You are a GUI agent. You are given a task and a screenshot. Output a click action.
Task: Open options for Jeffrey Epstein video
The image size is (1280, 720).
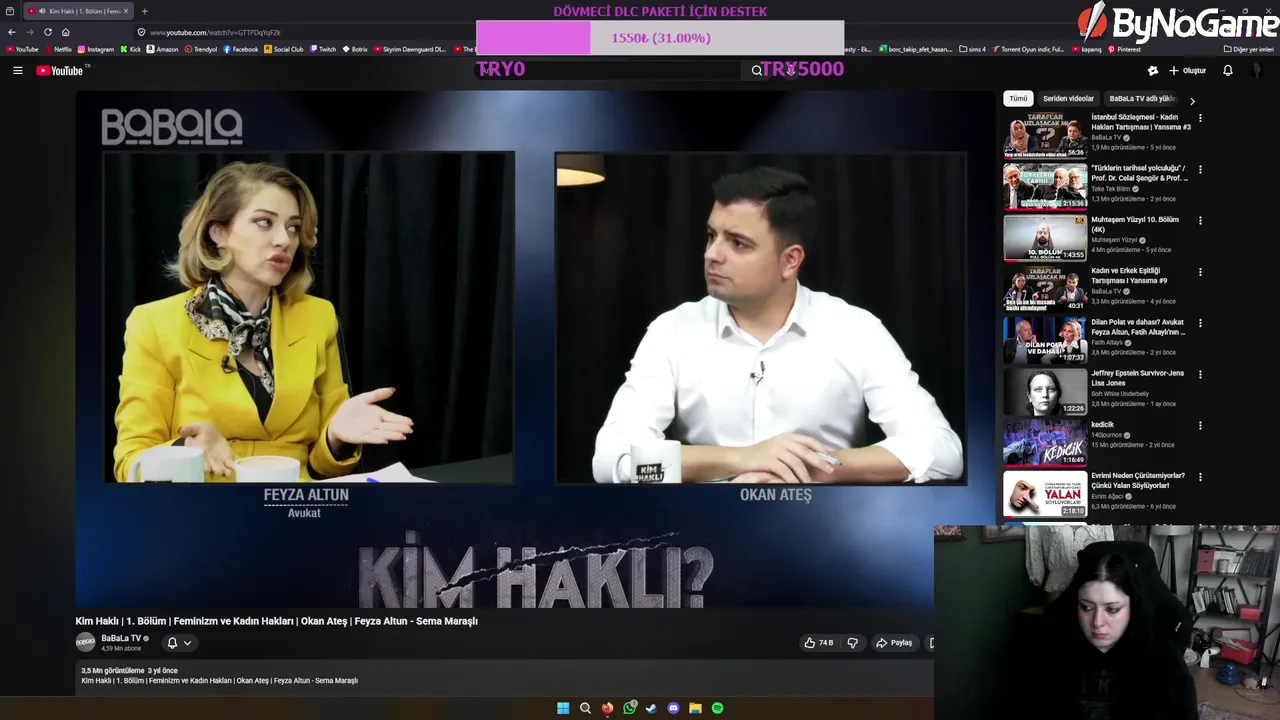coord(1200,375)
